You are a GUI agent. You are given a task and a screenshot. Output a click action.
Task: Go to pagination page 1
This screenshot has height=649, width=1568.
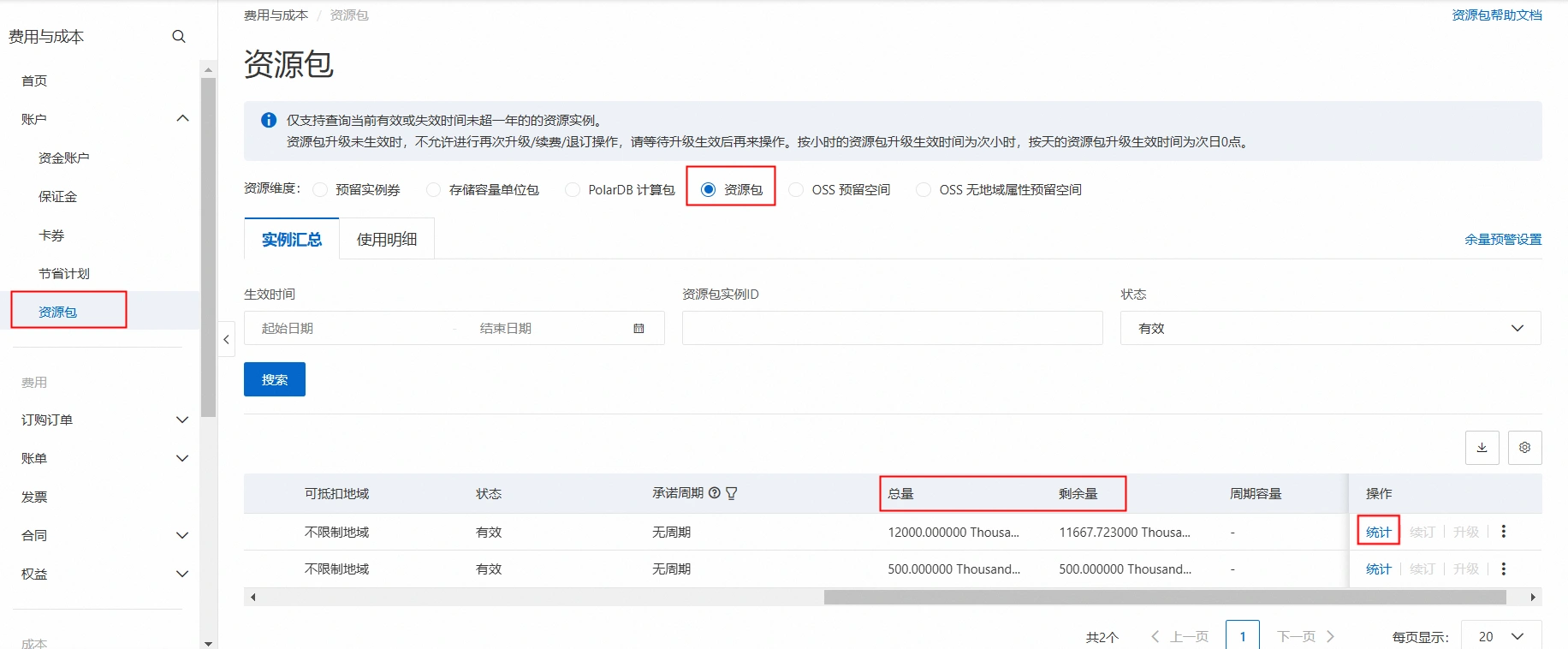[x=1243, y=636]
